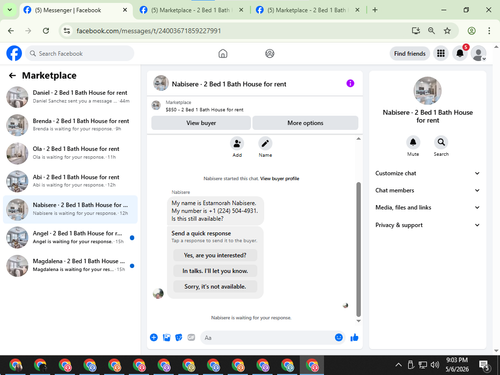This screenshot has height=375, width=500.
Task: Click the browser address bar URL
Action: (x=149, y=31)
